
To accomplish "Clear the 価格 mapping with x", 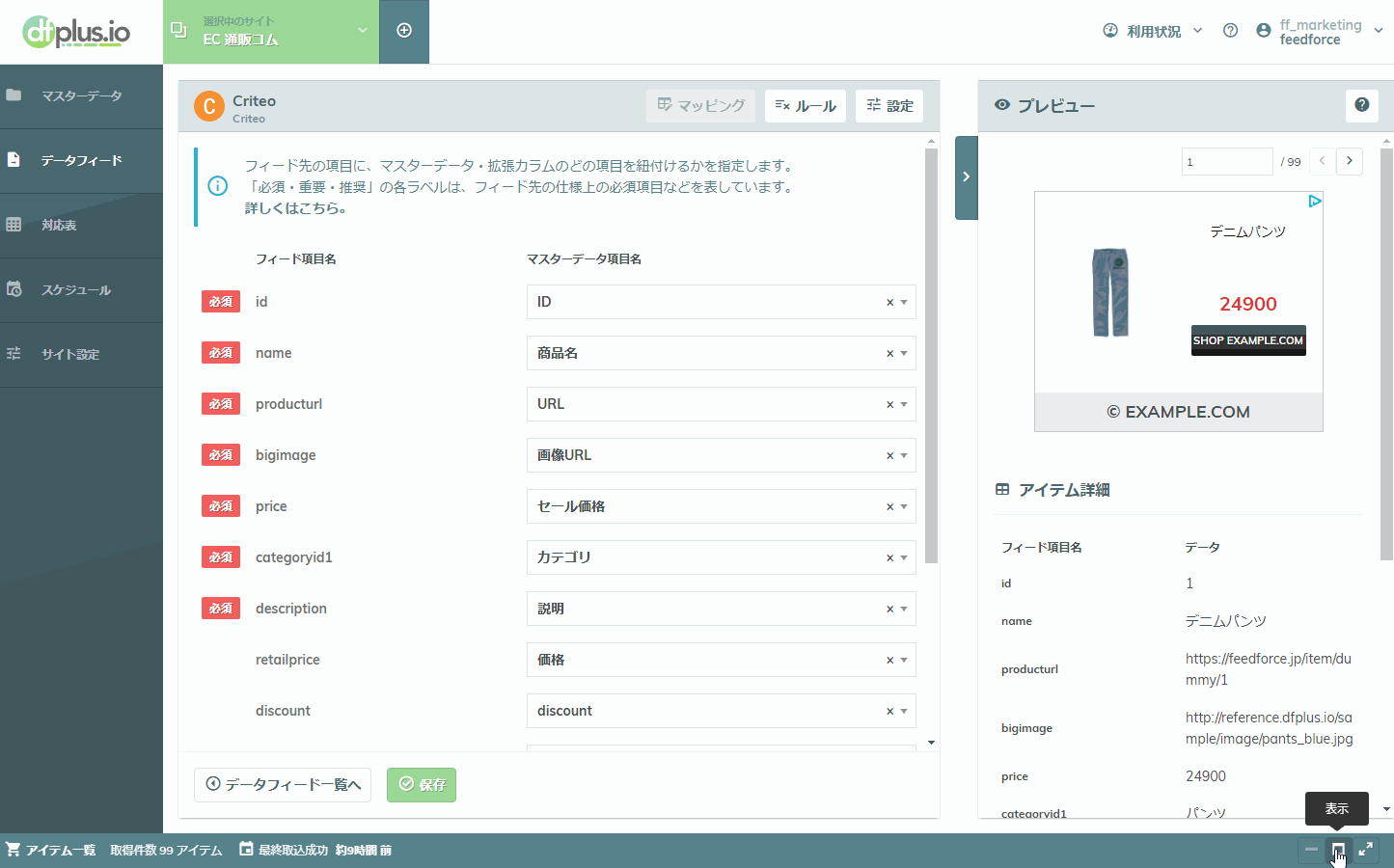I will coord(889,661).
